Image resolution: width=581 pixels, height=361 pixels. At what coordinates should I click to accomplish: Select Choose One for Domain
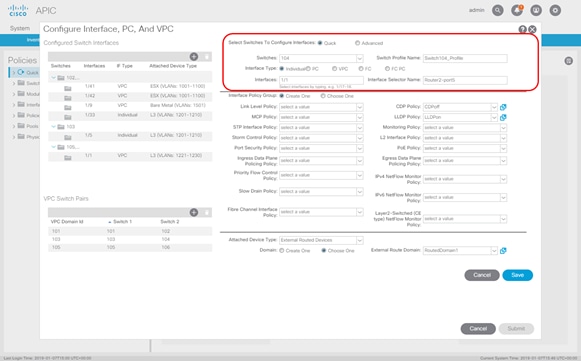click(x=324, y=251)
